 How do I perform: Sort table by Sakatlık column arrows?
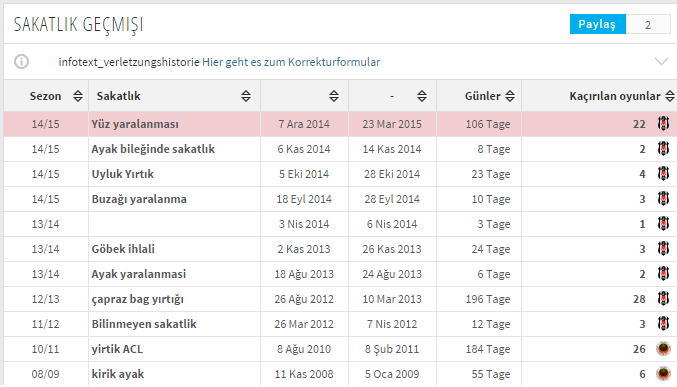[246, 96]
